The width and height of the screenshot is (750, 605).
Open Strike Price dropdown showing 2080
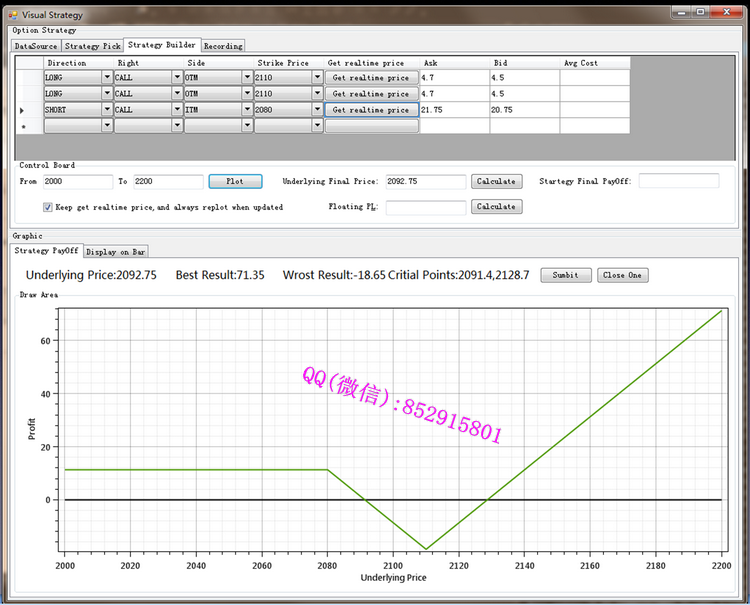pyautogui.click(x=317, y=109)
